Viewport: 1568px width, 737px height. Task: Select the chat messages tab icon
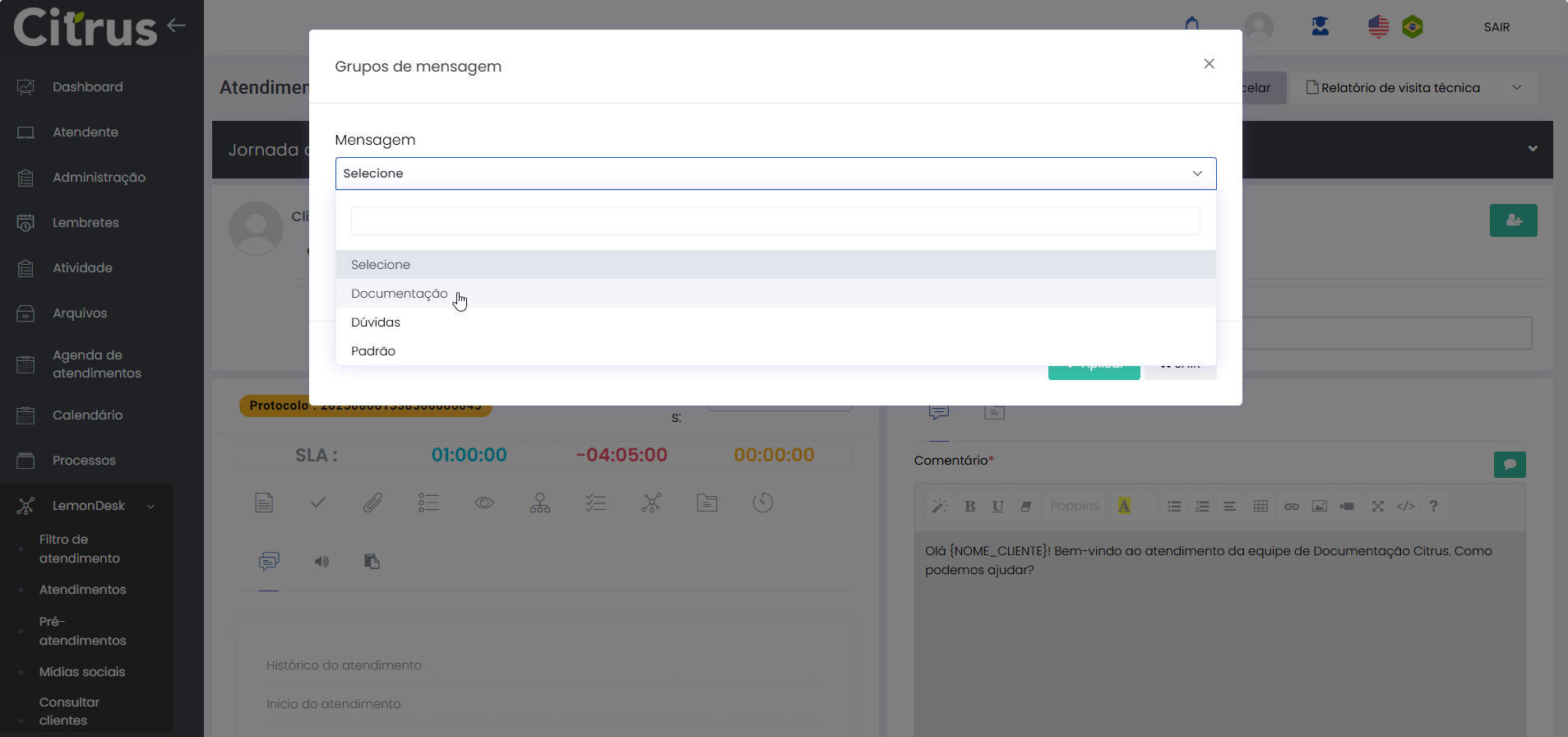269,562
